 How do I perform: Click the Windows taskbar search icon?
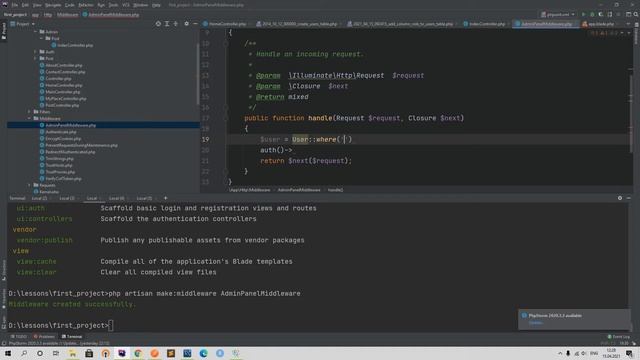[x=24, y=353]
